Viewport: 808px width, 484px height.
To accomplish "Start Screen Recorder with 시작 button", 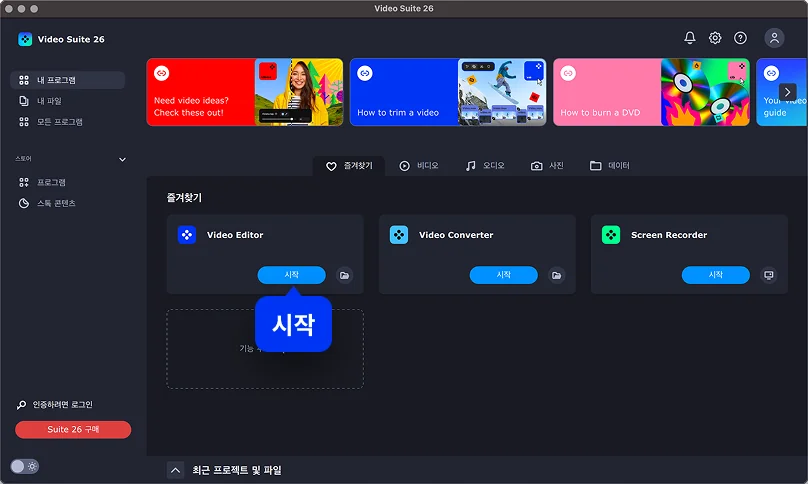I will (x=716, y=275).
